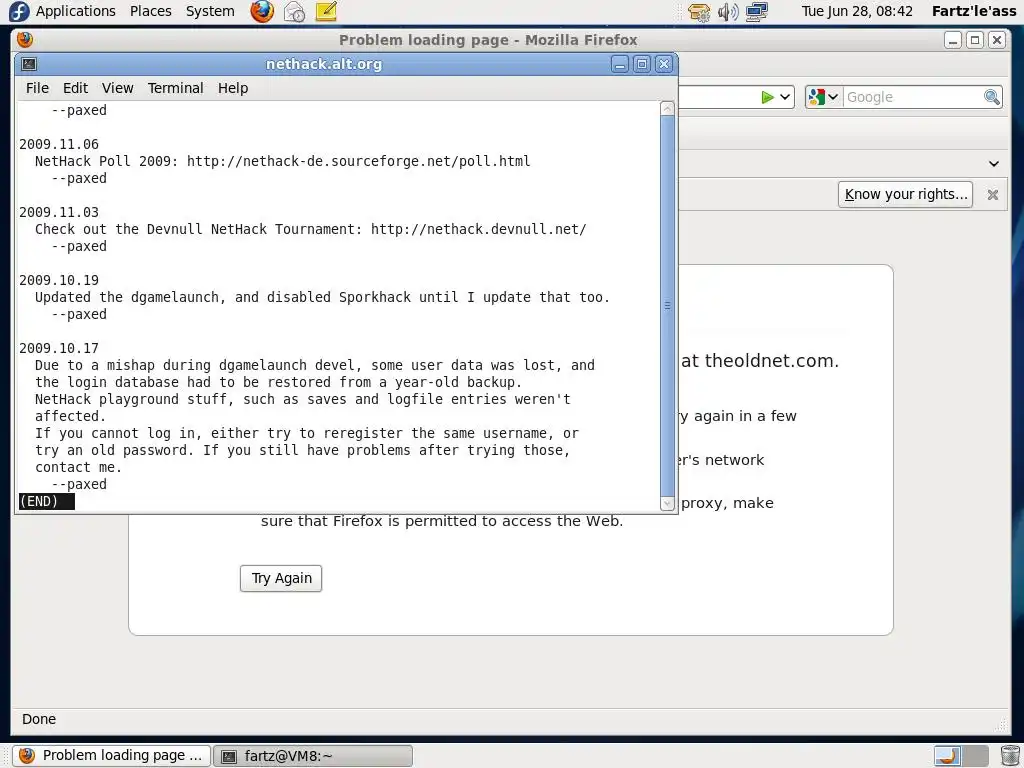Open the Terminal menu in menubar
This screenshot has width=1024, height=768.
click(176, 88)
